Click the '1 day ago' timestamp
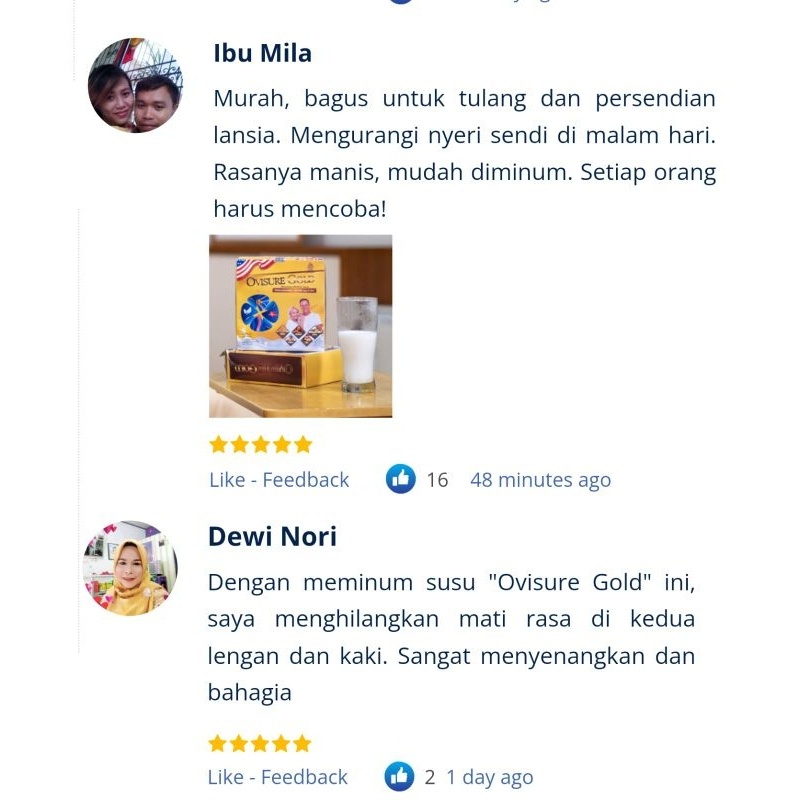Image resolution: width=800 pixels, height=800 pixels. click(490, 778)
